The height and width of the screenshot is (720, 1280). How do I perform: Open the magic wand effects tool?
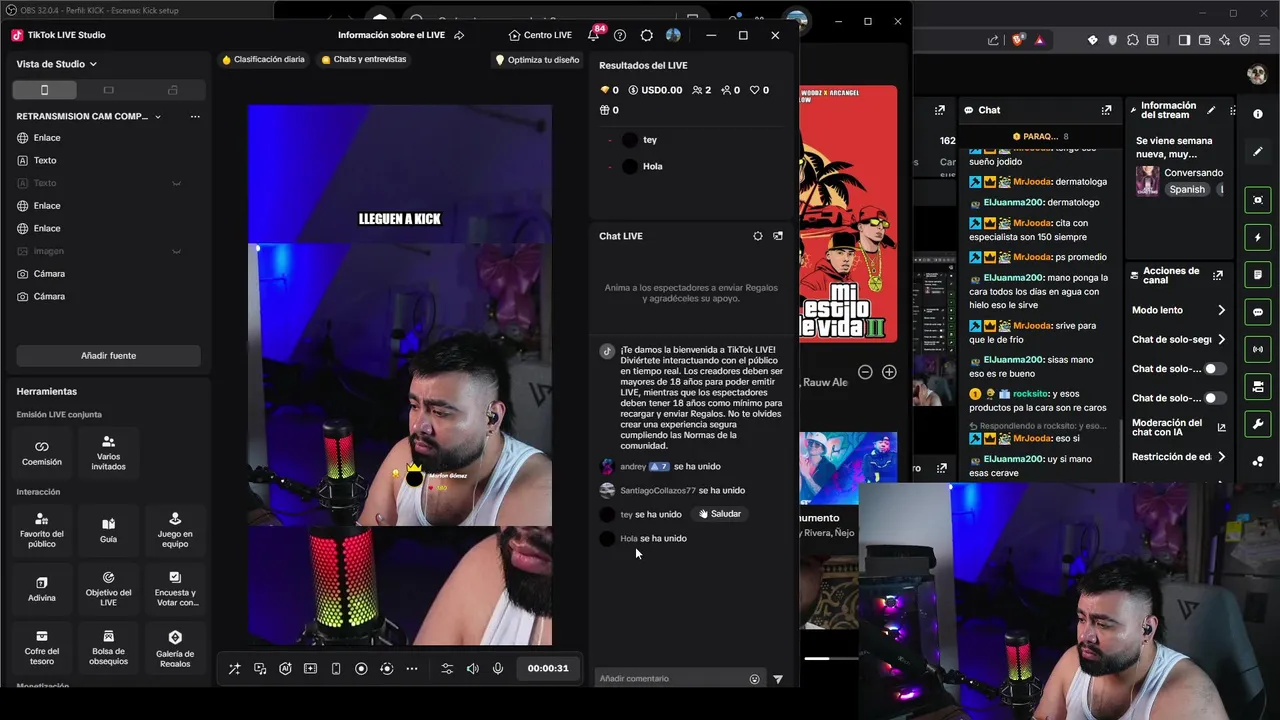(x=234, y=669)
